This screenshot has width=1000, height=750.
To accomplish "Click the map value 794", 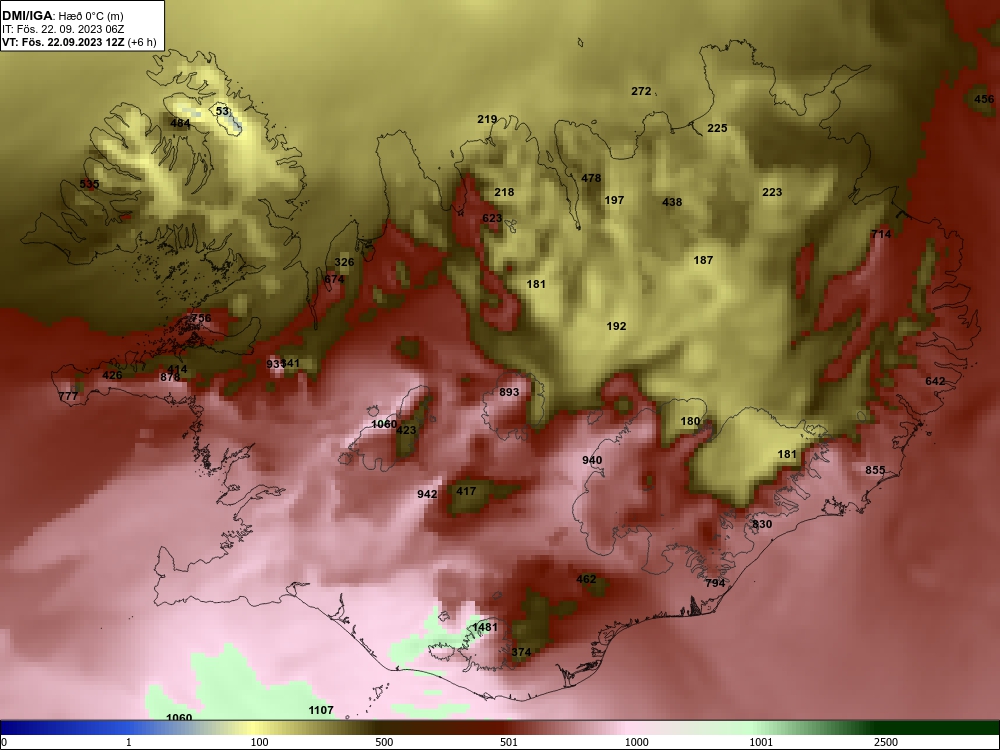I will pyautogui.click(x=715, y=583).
